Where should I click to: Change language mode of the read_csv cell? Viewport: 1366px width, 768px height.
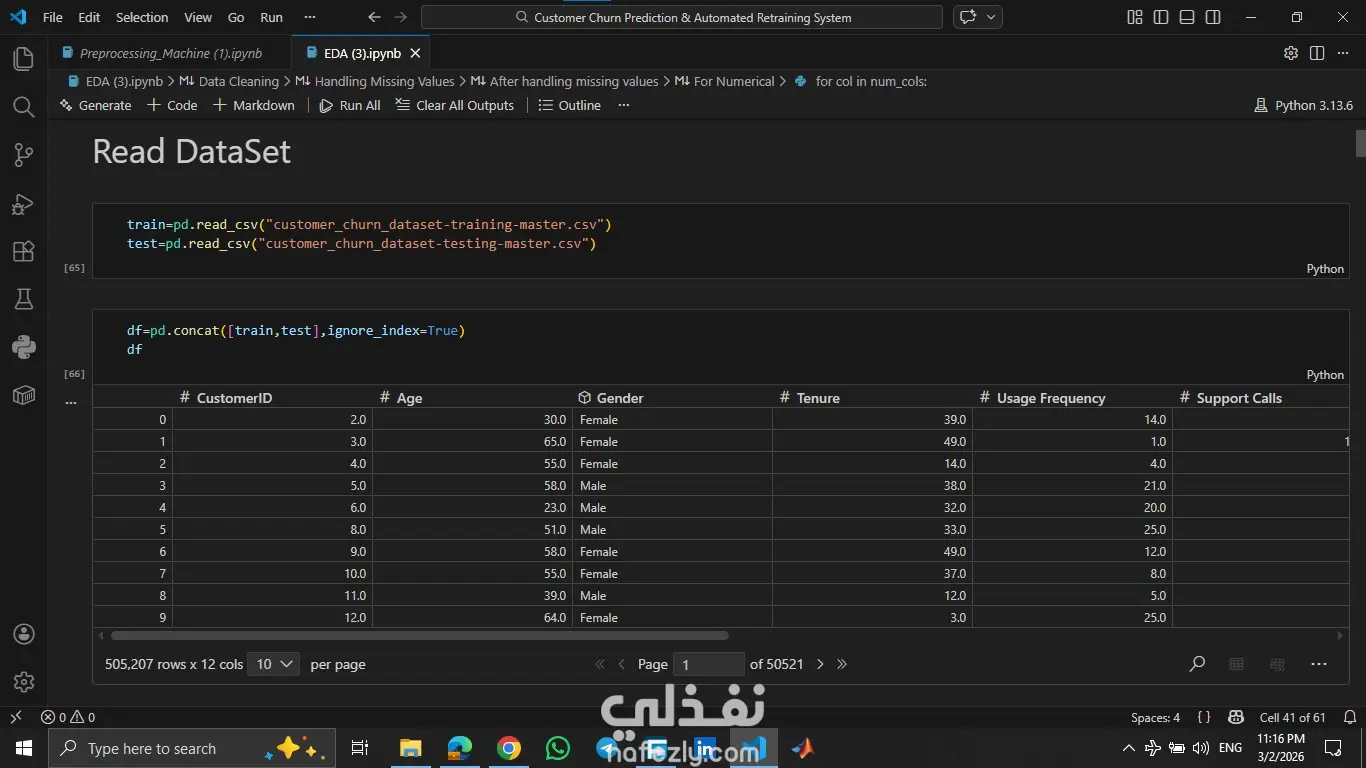click(x=1325, y=269)
